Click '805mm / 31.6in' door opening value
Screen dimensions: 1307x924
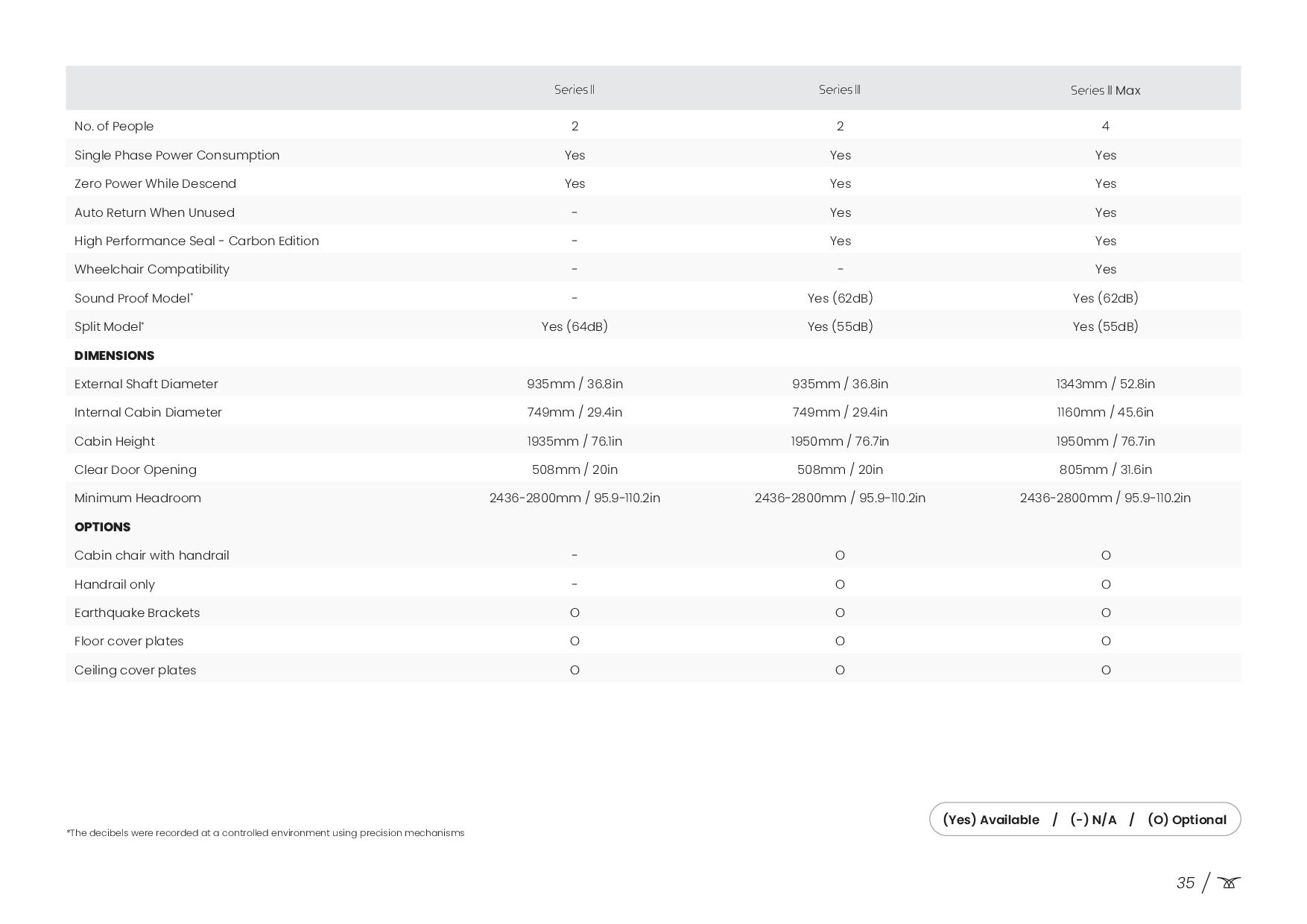[1105, 469]
